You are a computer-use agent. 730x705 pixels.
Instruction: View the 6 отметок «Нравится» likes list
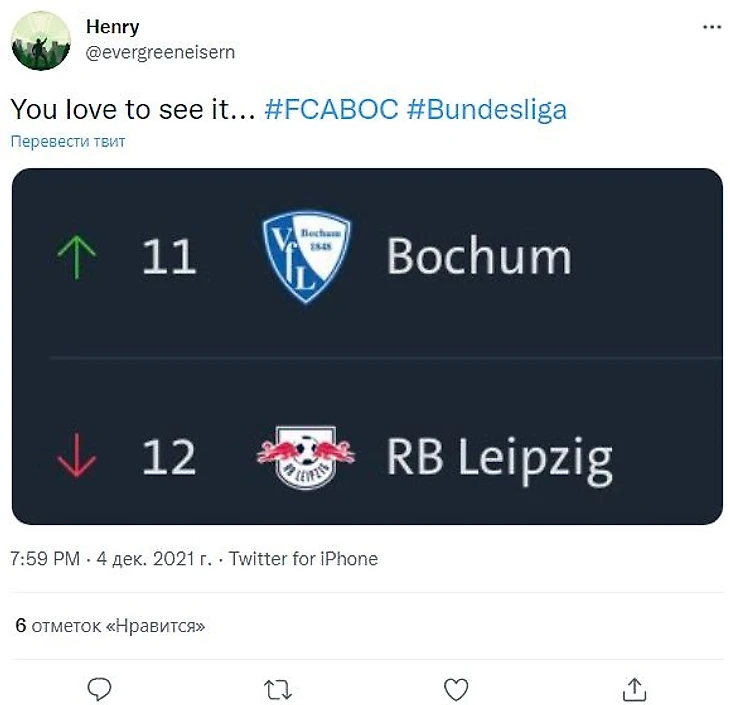110,626
